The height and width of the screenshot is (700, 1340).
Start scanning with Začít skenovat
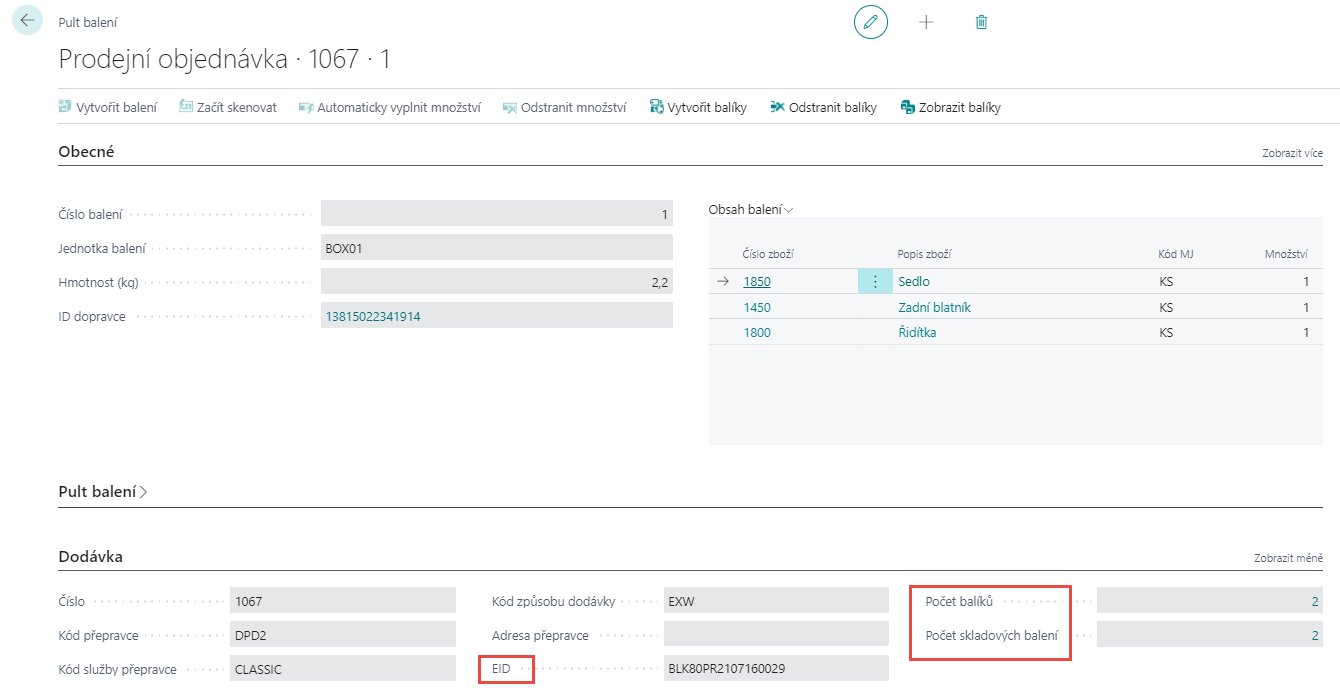coord(228,107)
